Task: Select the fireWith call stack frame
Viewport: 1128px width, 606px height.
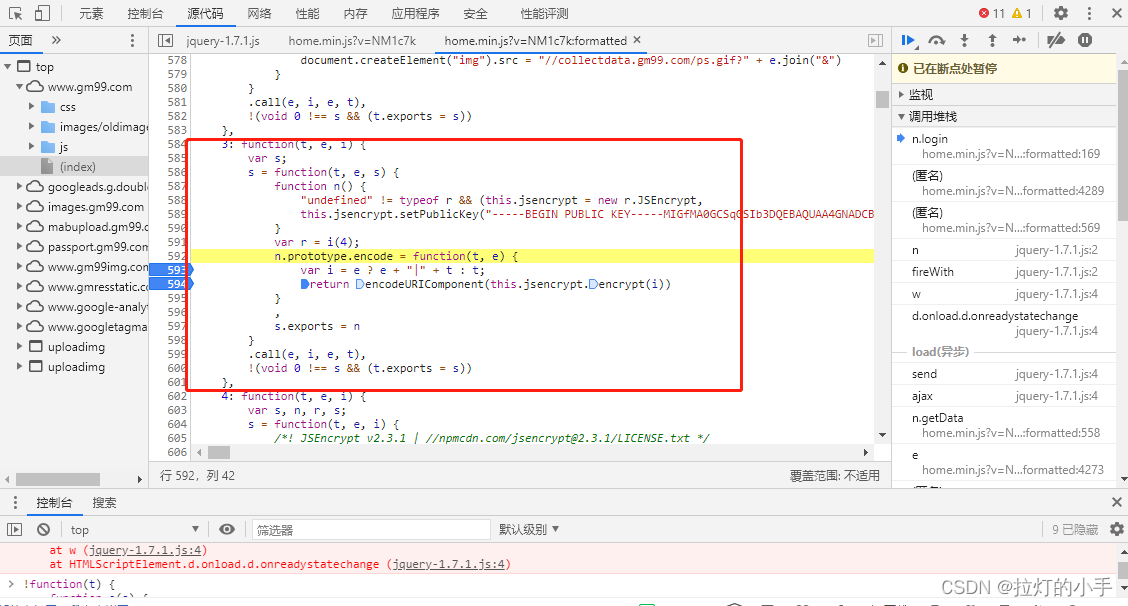Action: pyautogui.click(x=1005, y=272)
